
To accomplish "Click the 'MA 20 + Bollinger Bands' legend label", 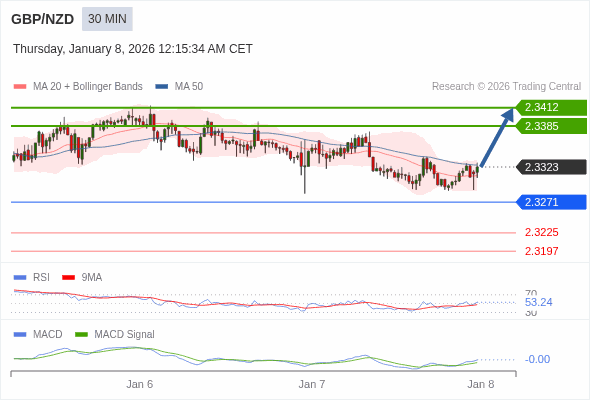I will (x=88, y=87).
